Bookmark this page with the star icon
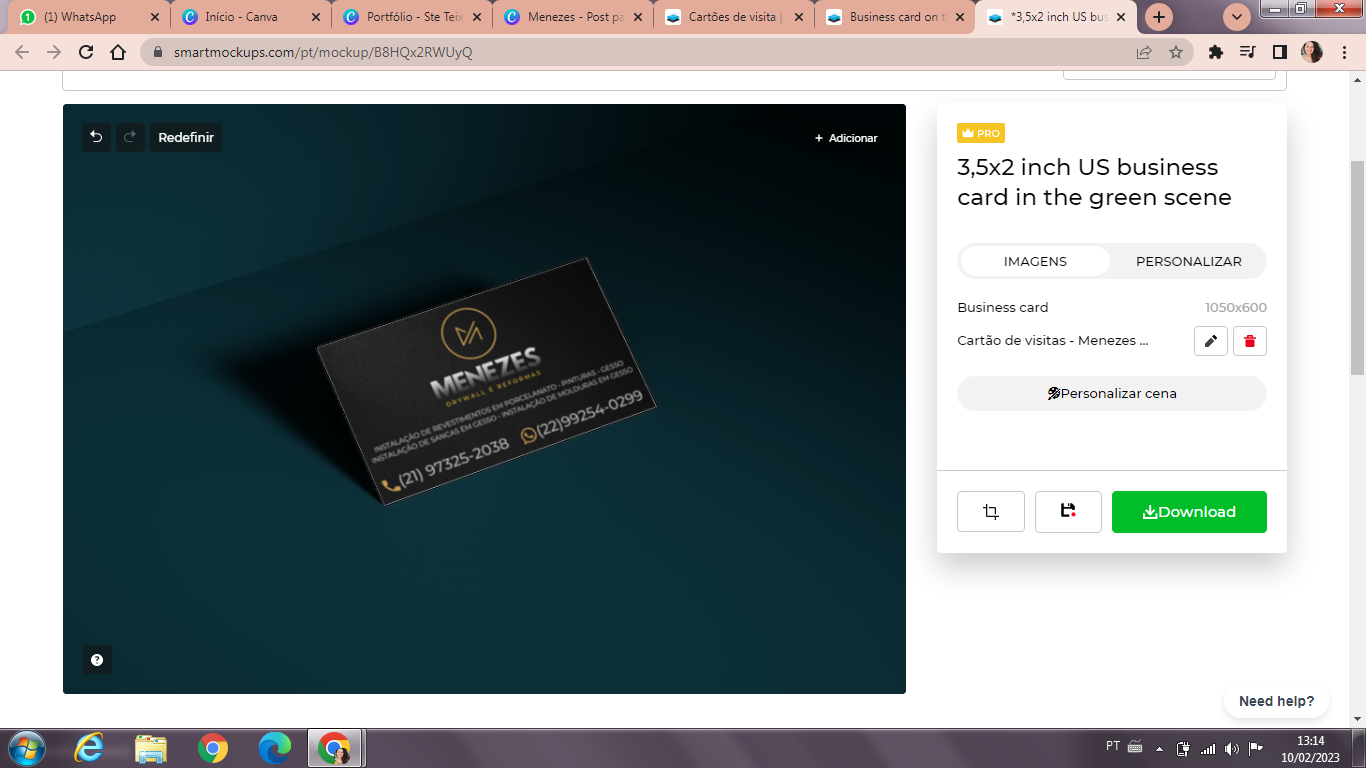 (1176, 52)
